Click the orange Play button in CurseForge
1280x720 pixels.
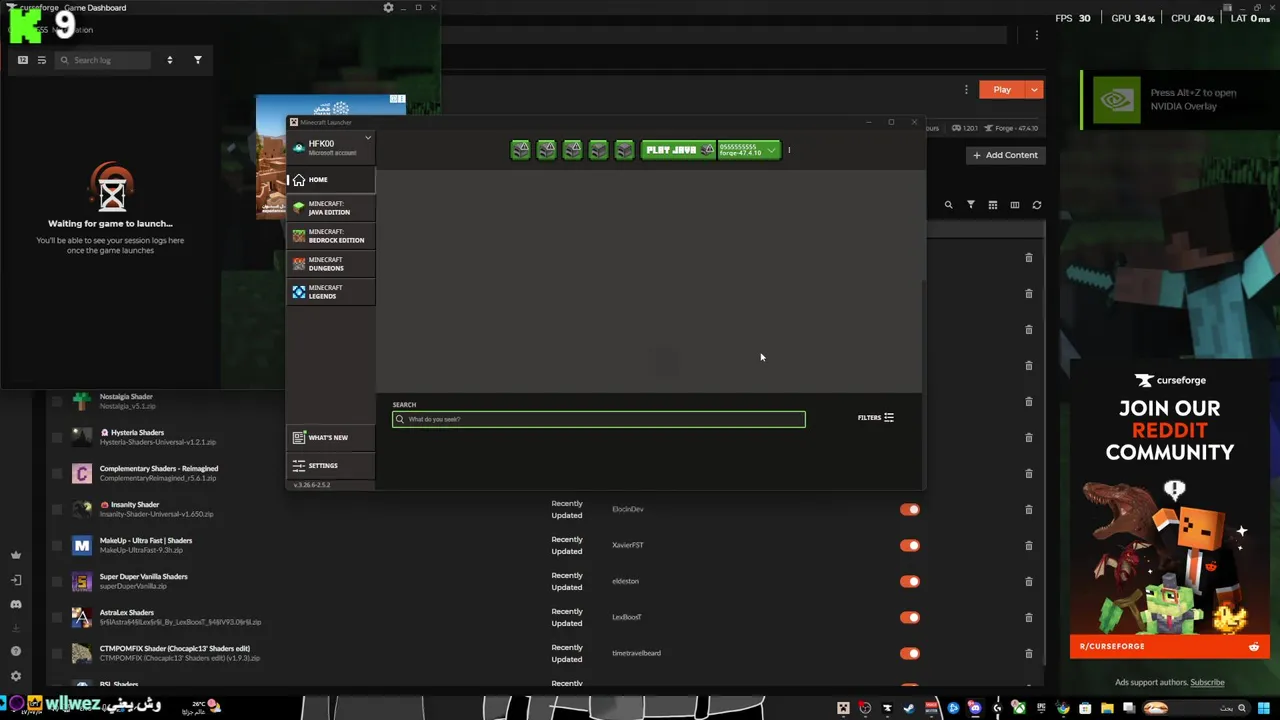[x=1002, y=90]
